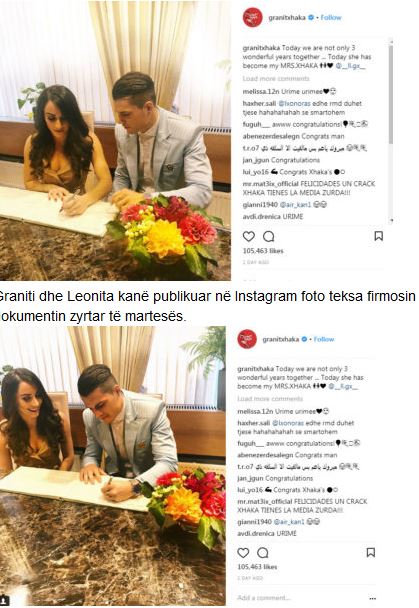
Task: Load more comments on top post
Action: (x=276, y=79)
